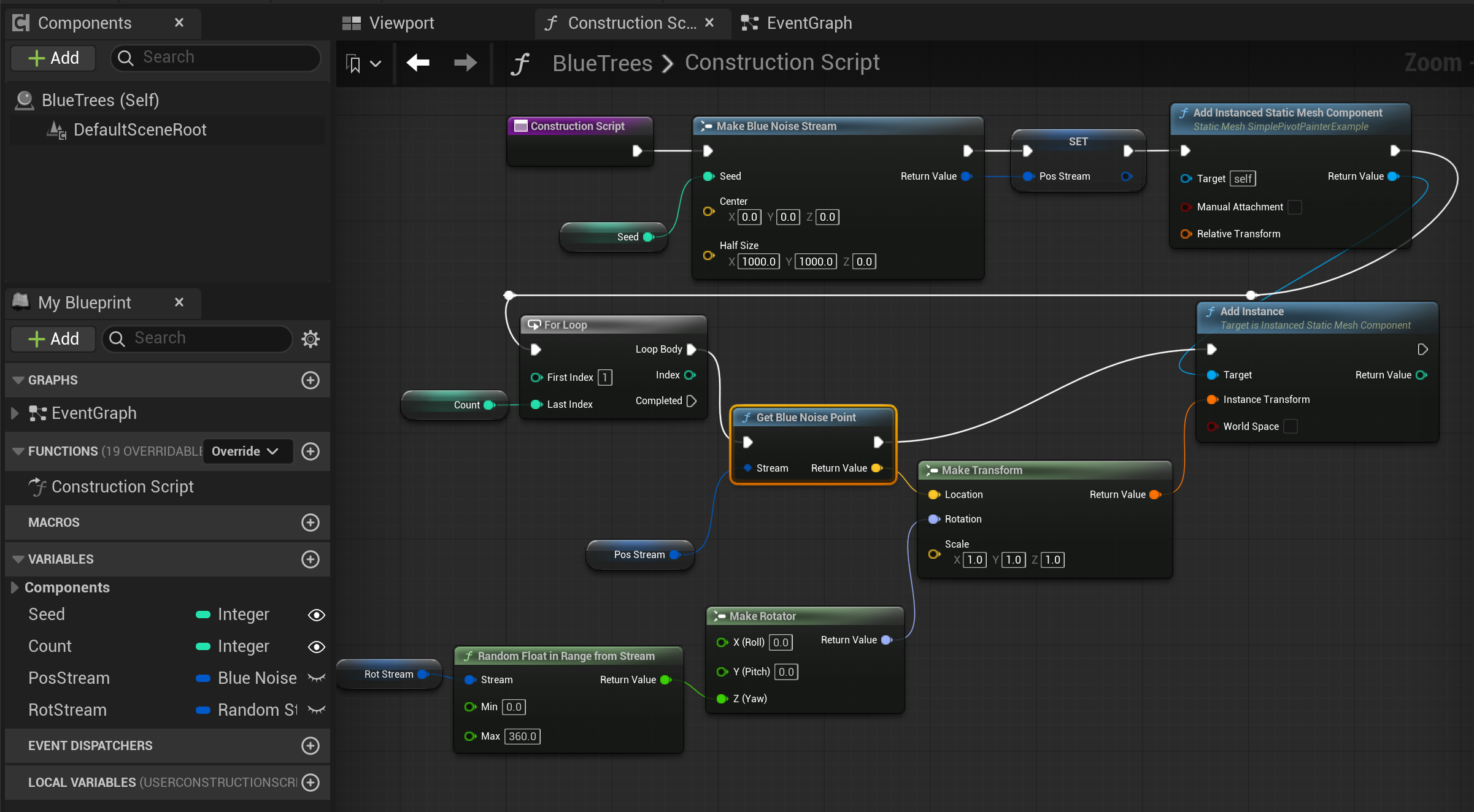Image resolution: width=1474 pixels, height=812 pixels.
Task: Close the Components panel tab
Action: point(179,23)
